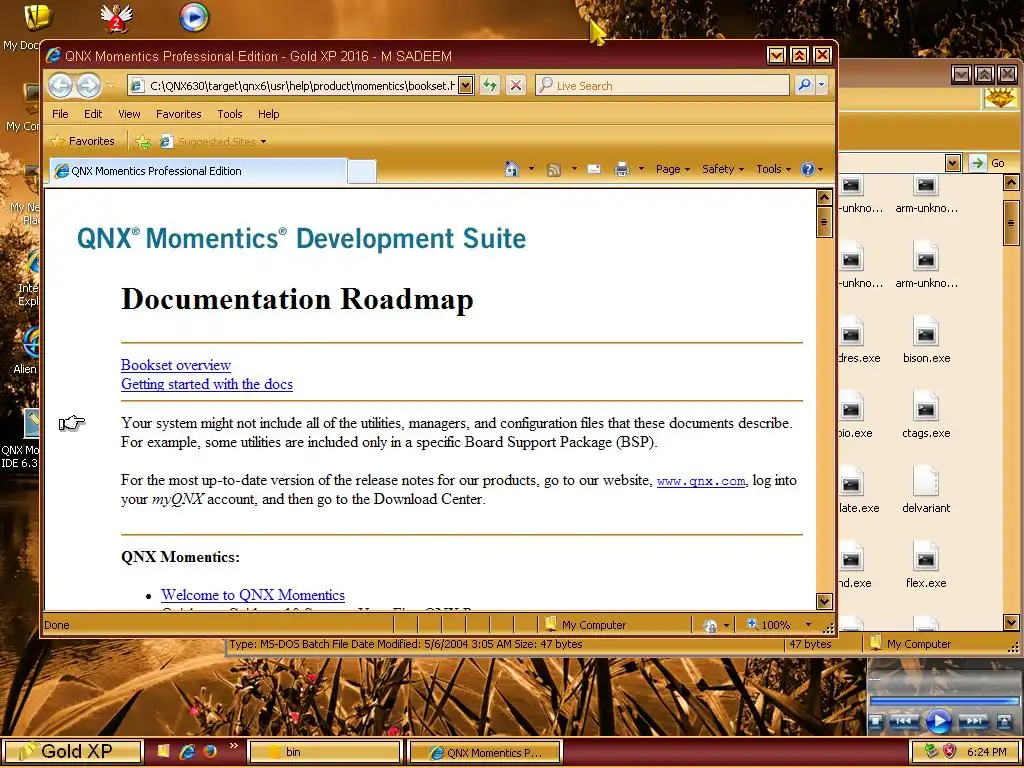Select ctags.exe in the bin window

pyautogui.click(x=926, y=416)
